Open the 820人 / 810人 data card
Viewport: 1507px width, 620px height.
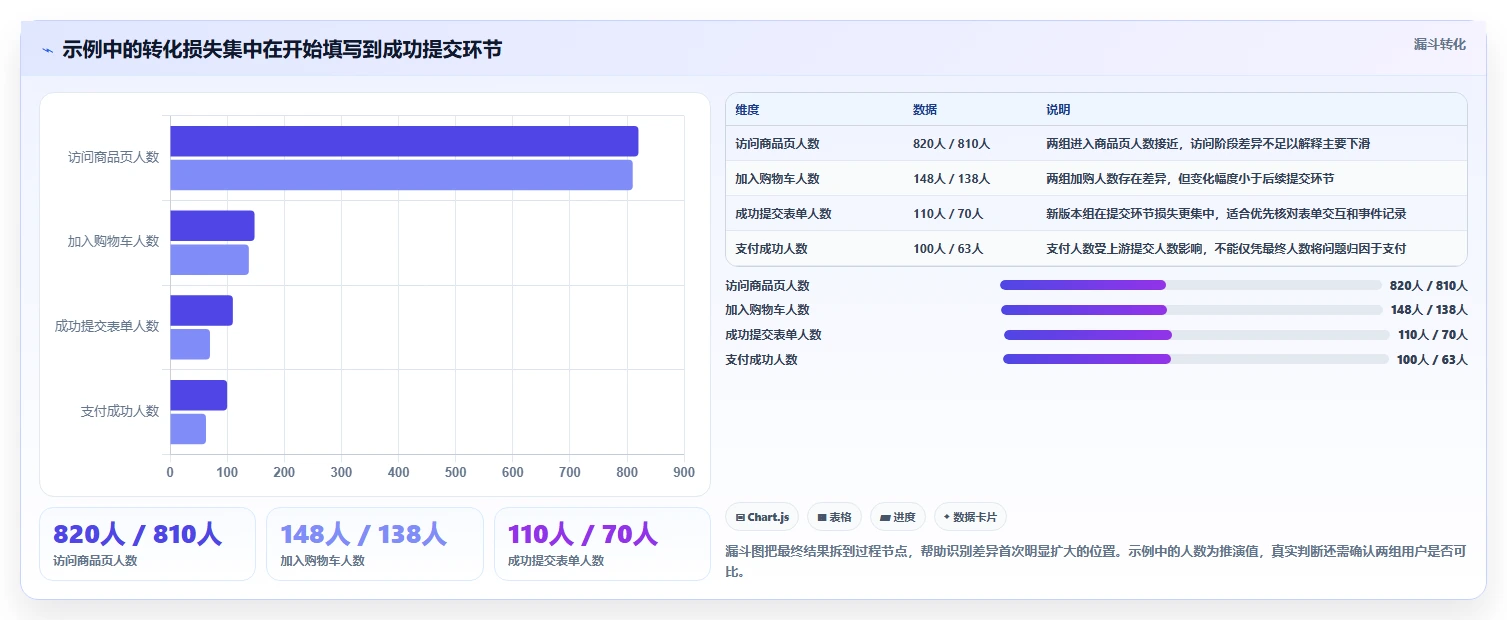pyautogui.click(x=147, y=544)
